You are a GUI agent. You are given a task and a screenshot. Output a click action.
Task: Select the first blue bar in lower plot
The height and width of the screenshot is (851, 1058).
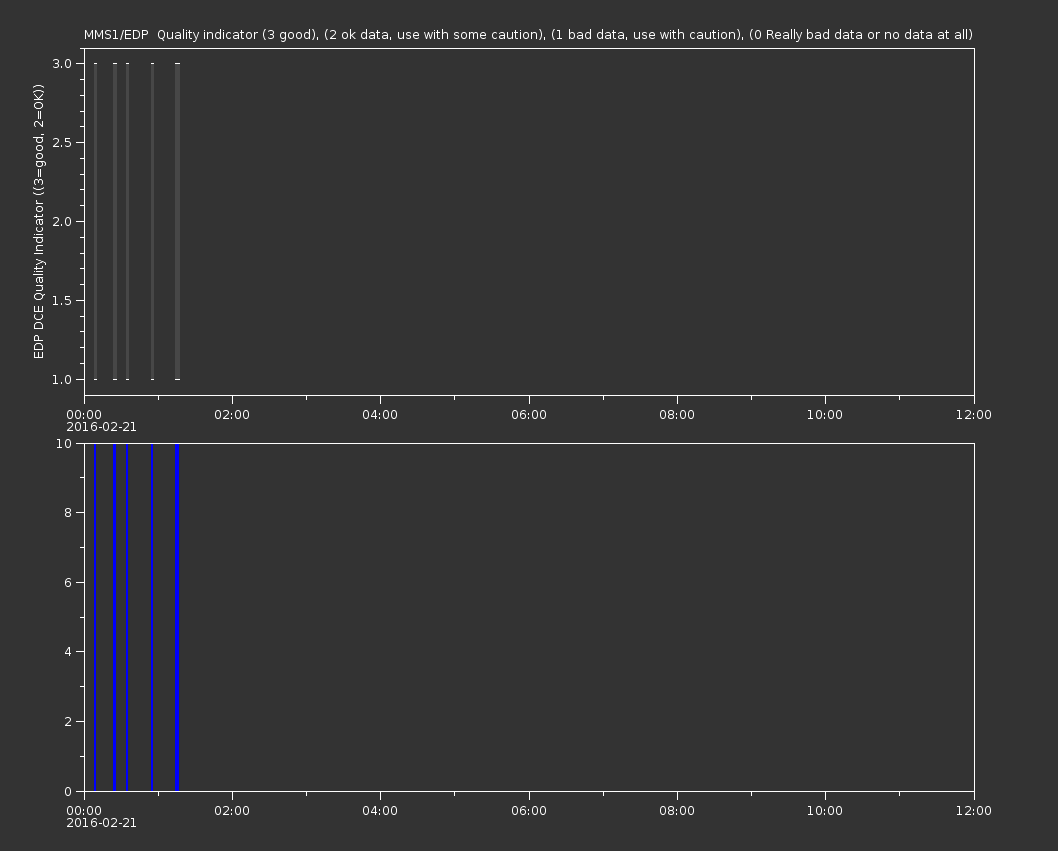click(x=95, y=616)
